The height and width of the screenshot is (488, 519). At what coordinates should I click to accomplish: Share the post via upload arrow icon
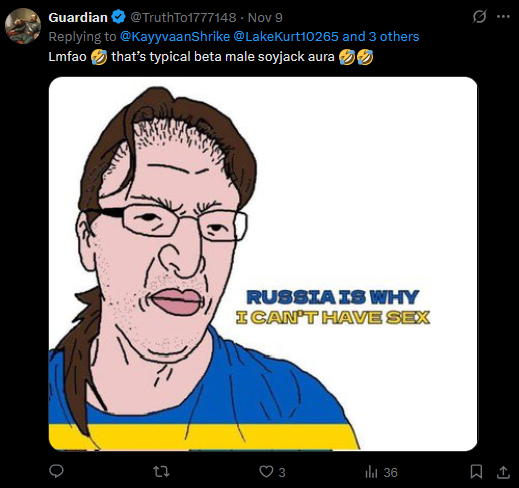(x=503, y=472)
